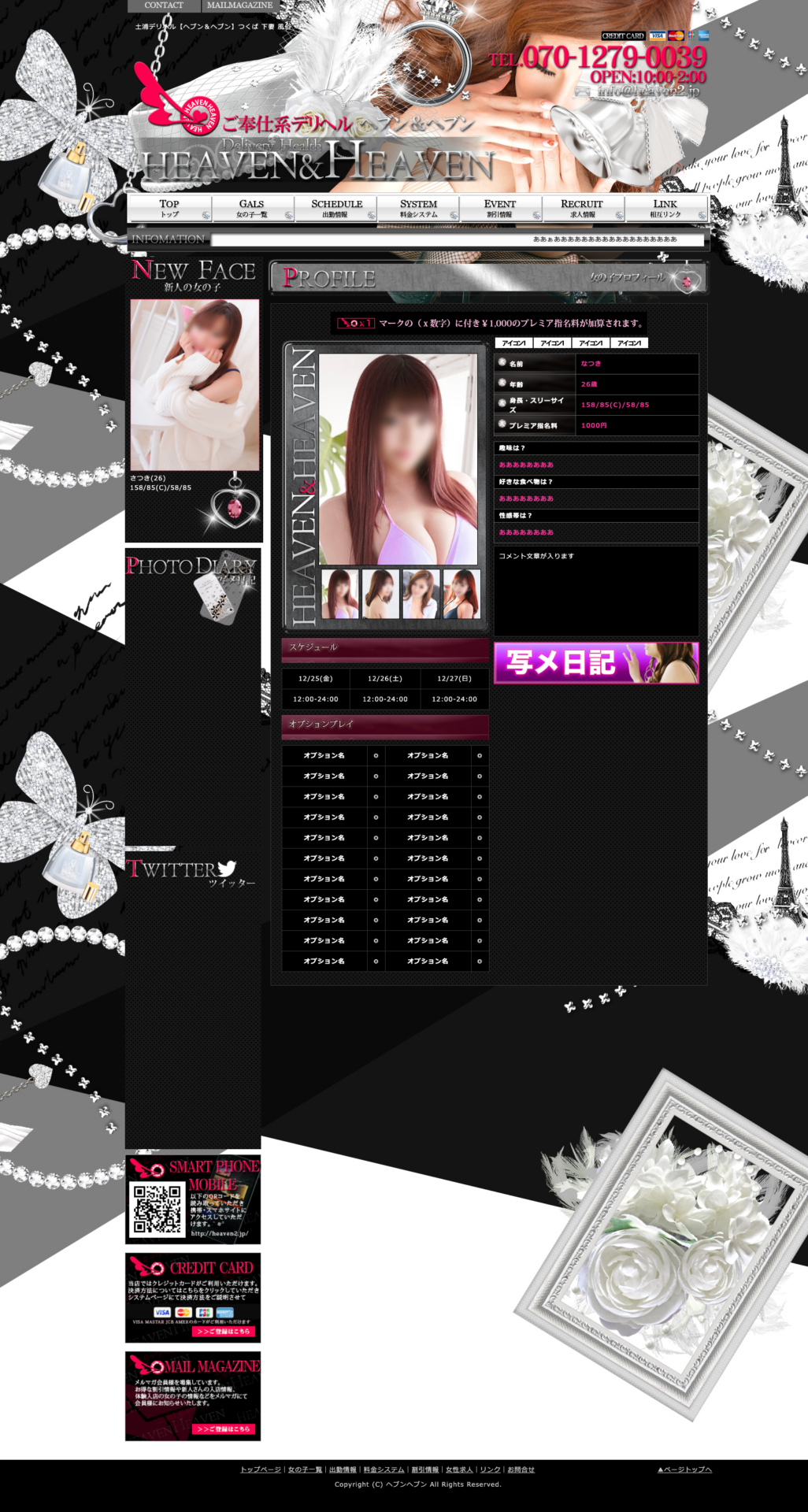Click the スケジュール section header
Screen dimensions: 808x1512
point(385,649)
